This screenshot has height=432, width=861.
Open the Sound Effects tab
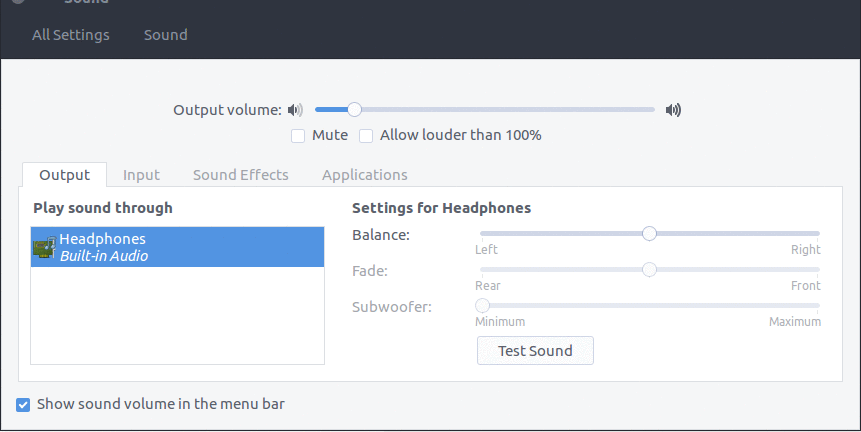(x=241, y=175)
